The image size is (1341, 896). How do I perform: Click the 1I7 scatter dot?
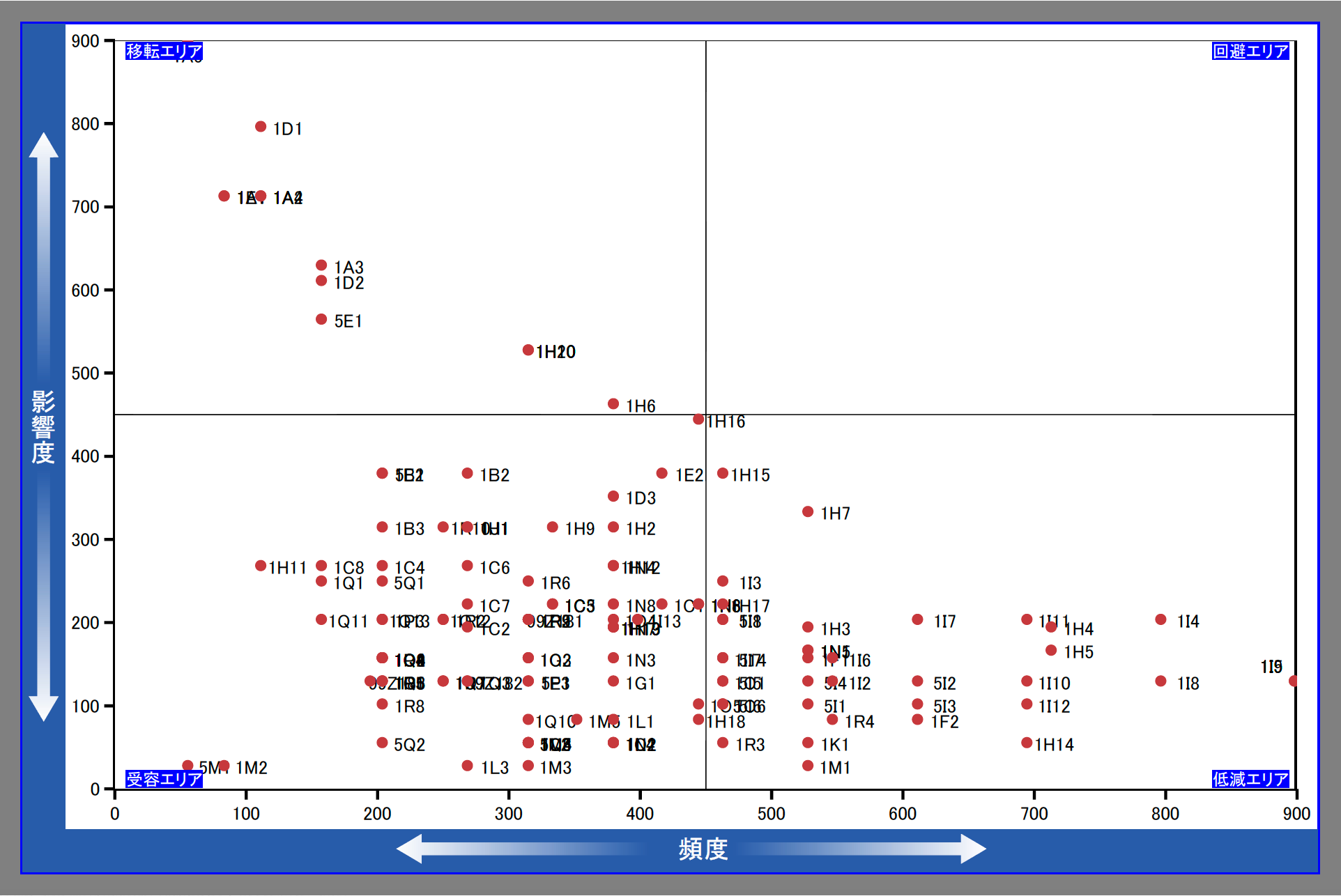point(917,619)
